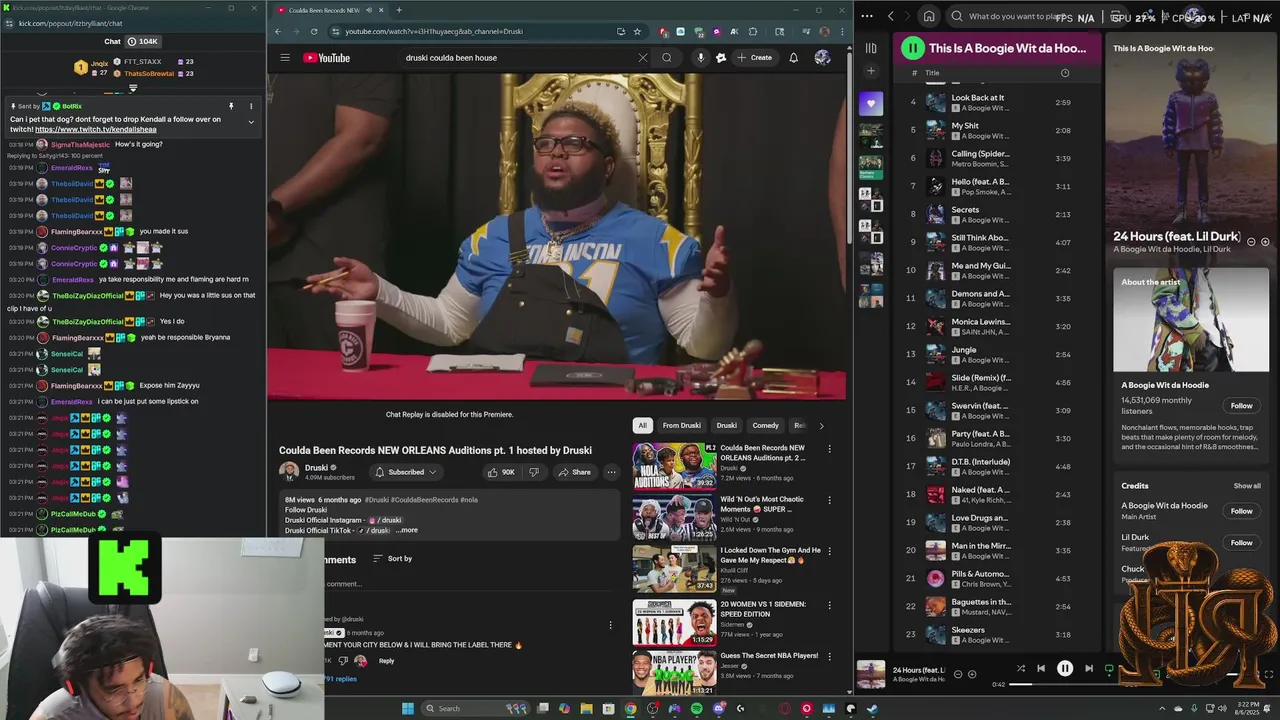Clear the YouTube search text with X
Image resolution: width=1280 pixels, height=720 pixels.
643,58
